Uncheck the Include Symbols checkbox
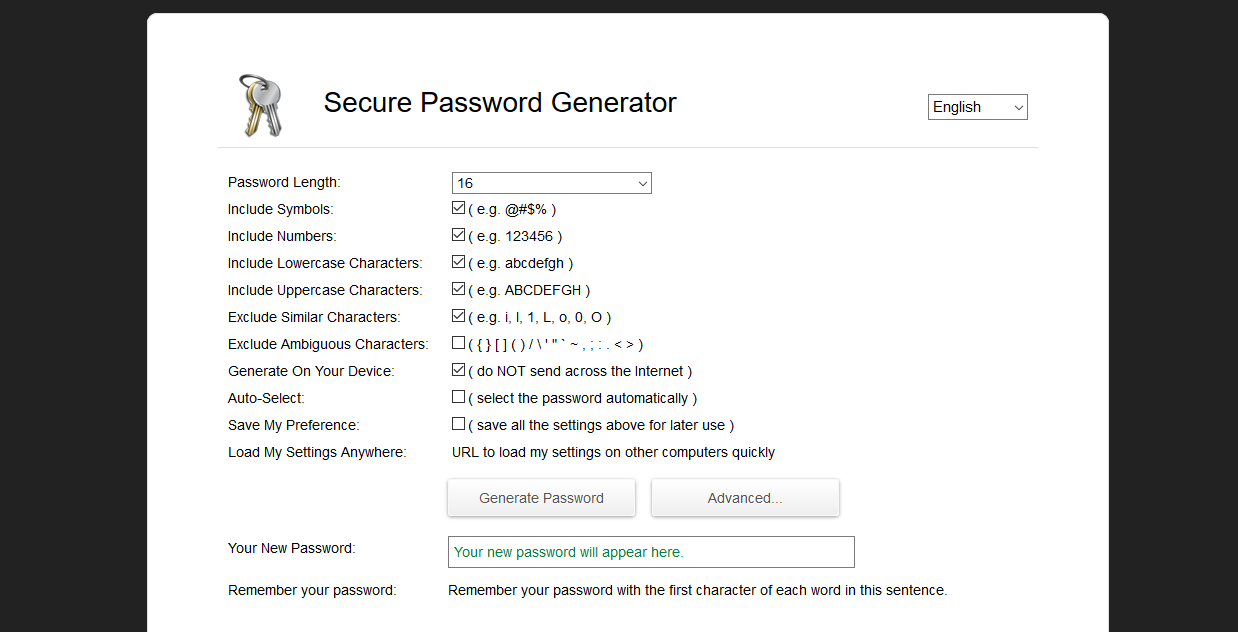Screen dimensions: 1238x632 click(458, 208)
